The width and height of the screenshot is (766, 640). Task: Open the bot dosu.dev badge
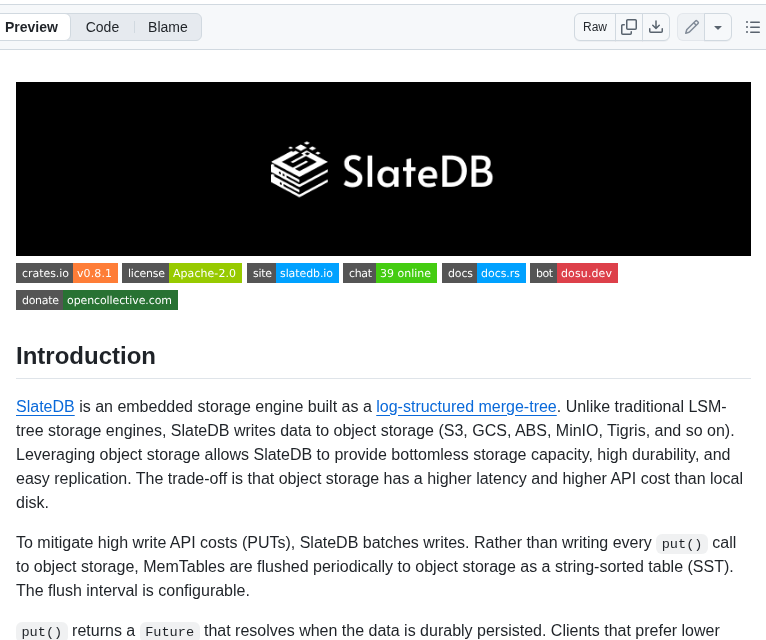574,273
